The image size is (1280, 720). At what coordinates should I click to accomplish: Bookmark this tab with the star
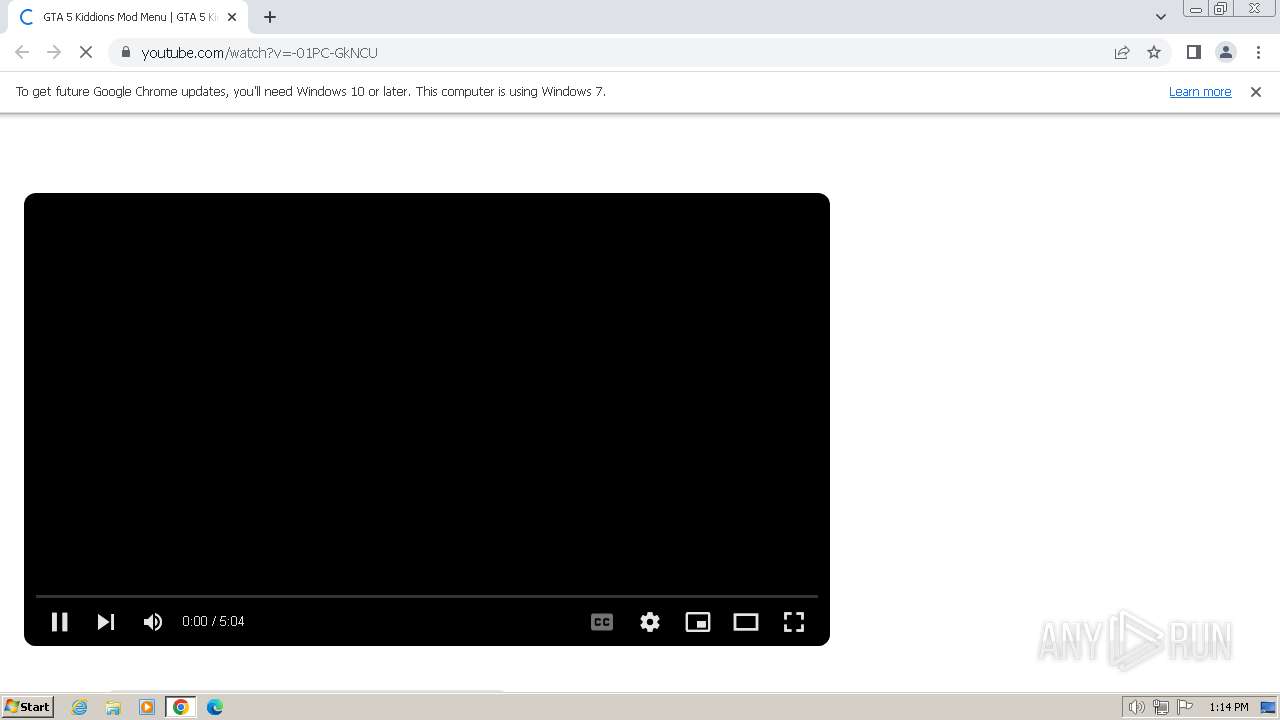pos(1154,52)
